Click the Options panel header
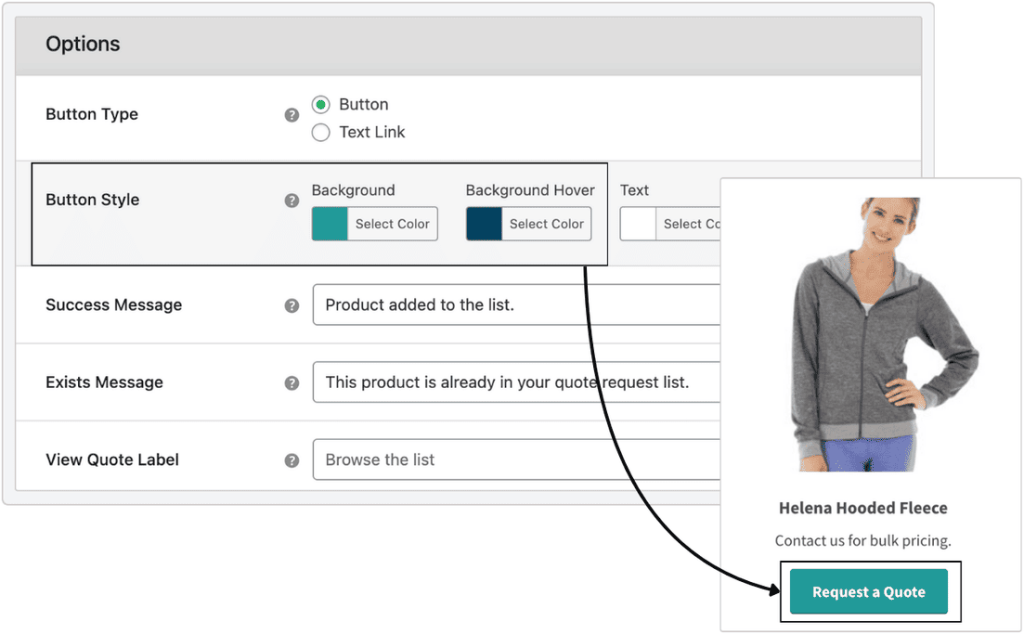 468,45
